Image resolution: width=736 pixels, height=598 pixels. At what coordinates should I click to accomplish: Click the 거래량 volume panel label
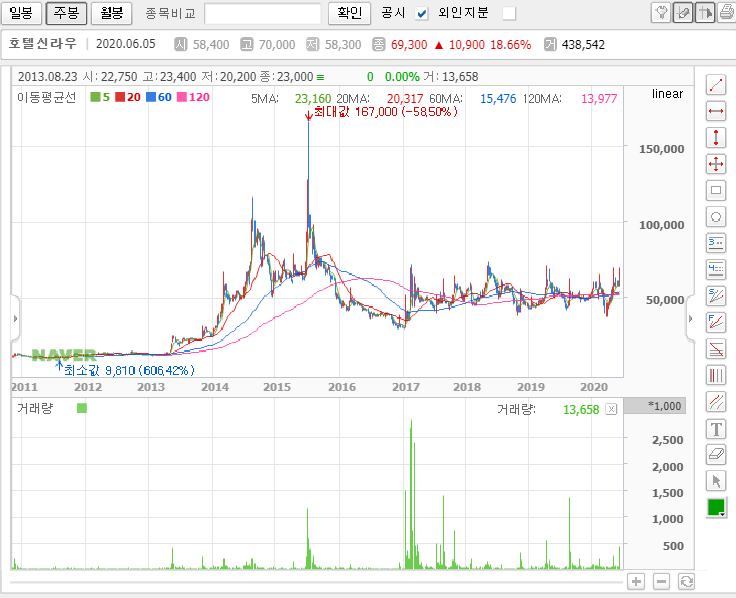pyautogui.click(x=35, y=408)
